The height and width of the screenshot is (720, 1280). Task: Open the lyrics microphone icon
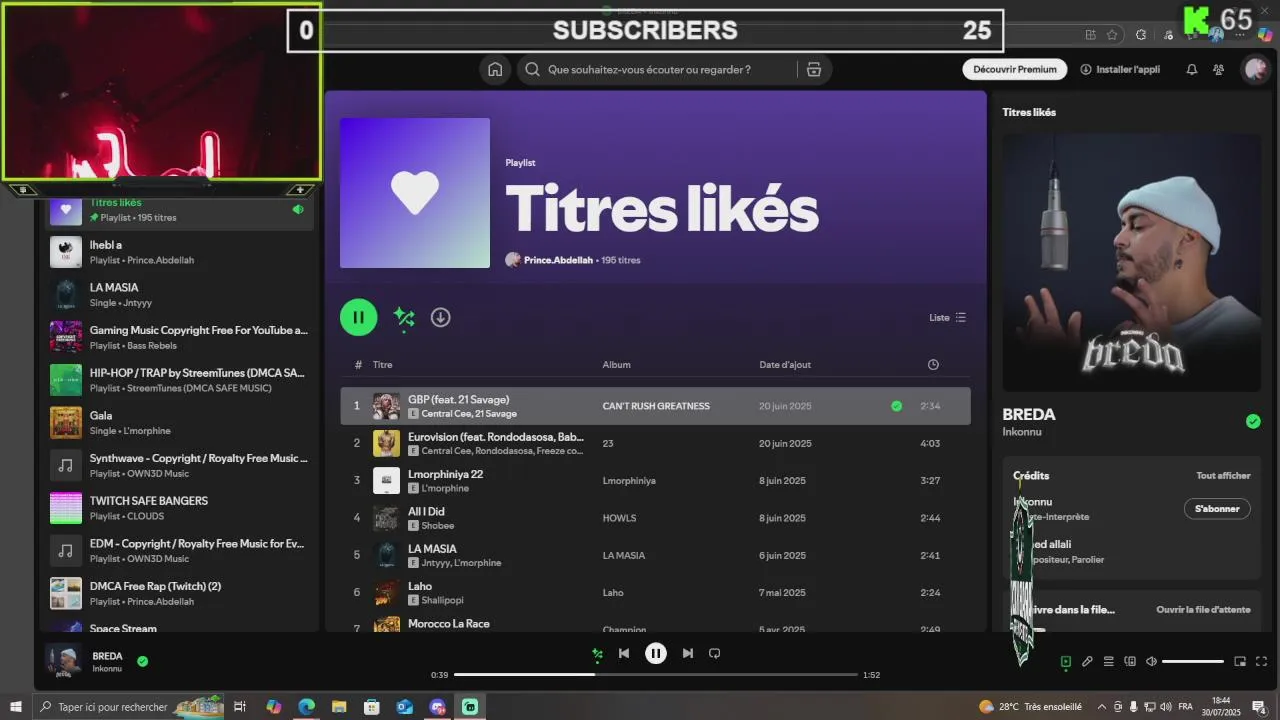pyautogui.click(x=1087, y=661)
